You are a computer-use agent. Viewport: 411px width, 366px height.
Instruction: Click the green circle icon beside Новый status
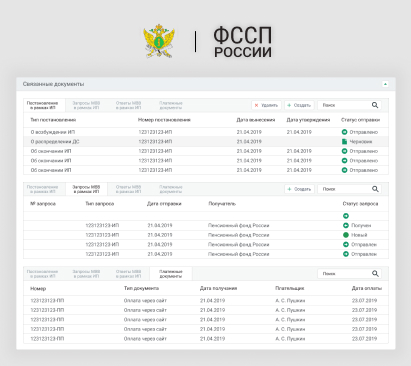click(346, 235)
